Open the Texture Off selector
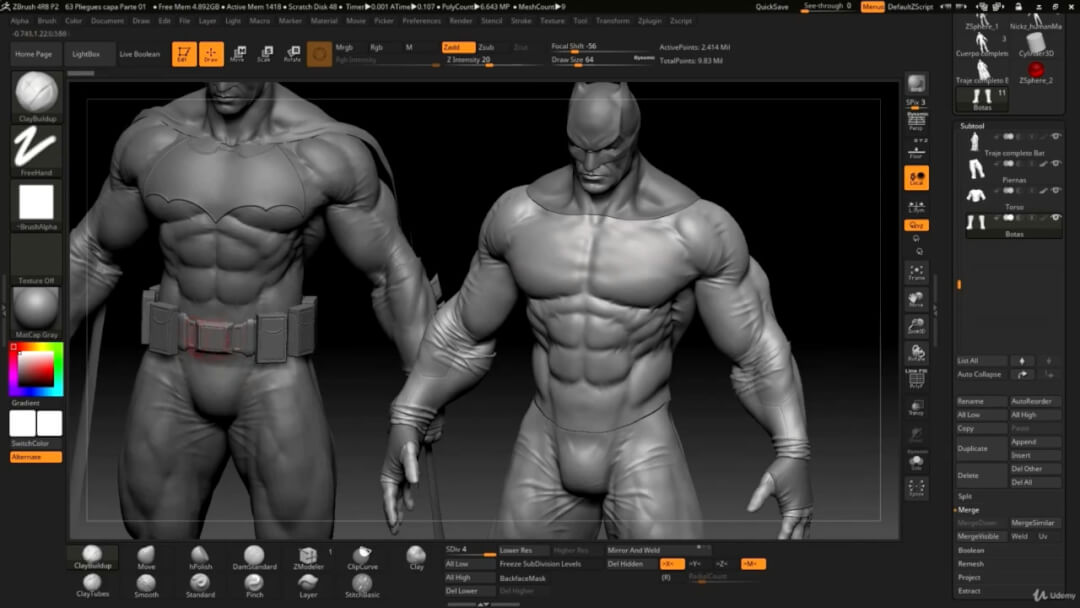Image resolution: width=1080 pixels, height=608 pixels. click(36, 259)
